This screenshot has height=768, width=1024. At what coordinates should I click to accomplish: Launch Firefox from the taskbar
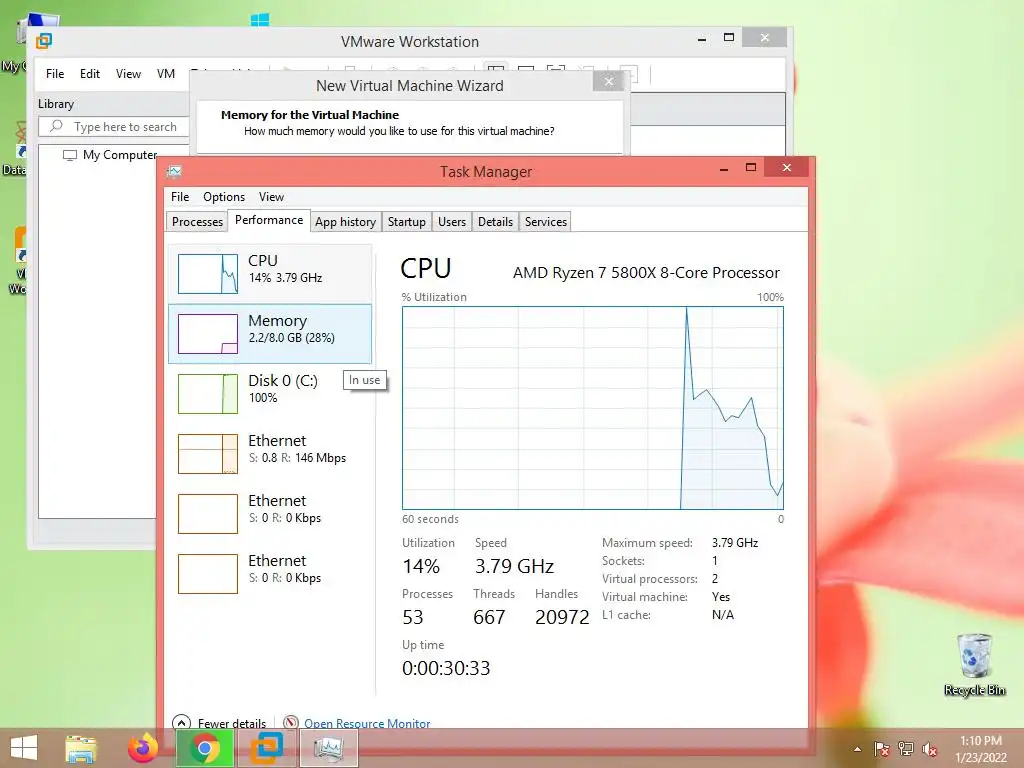(142, 748)
